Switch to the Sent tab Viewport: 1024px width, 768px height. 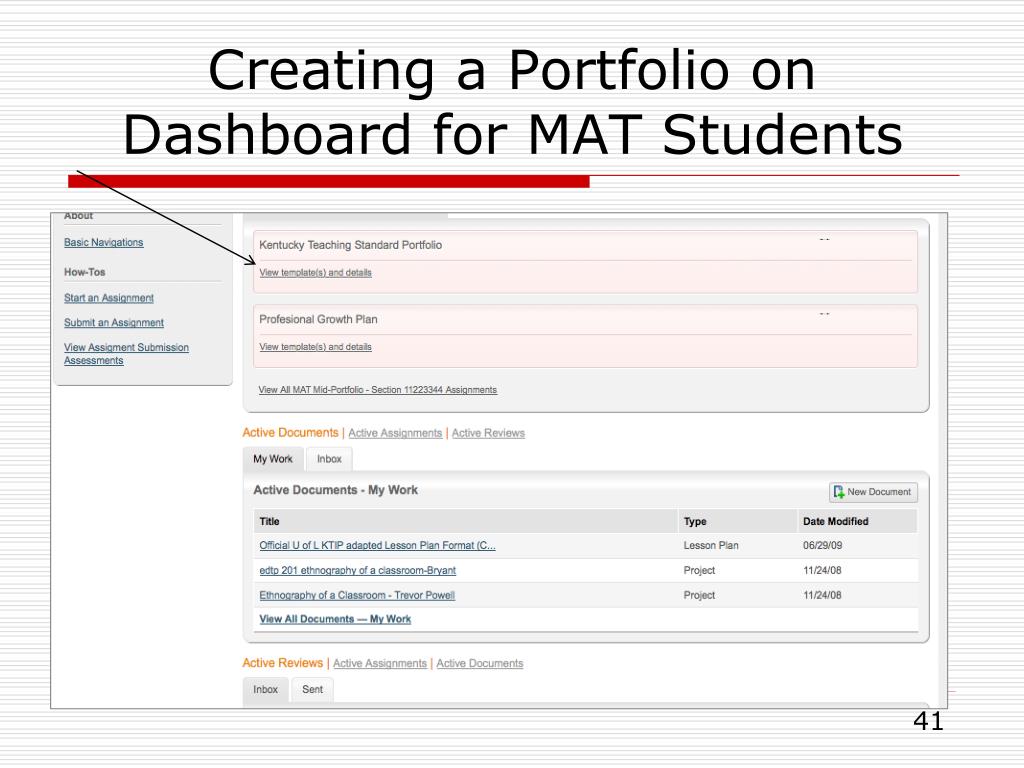click(312, 690)
